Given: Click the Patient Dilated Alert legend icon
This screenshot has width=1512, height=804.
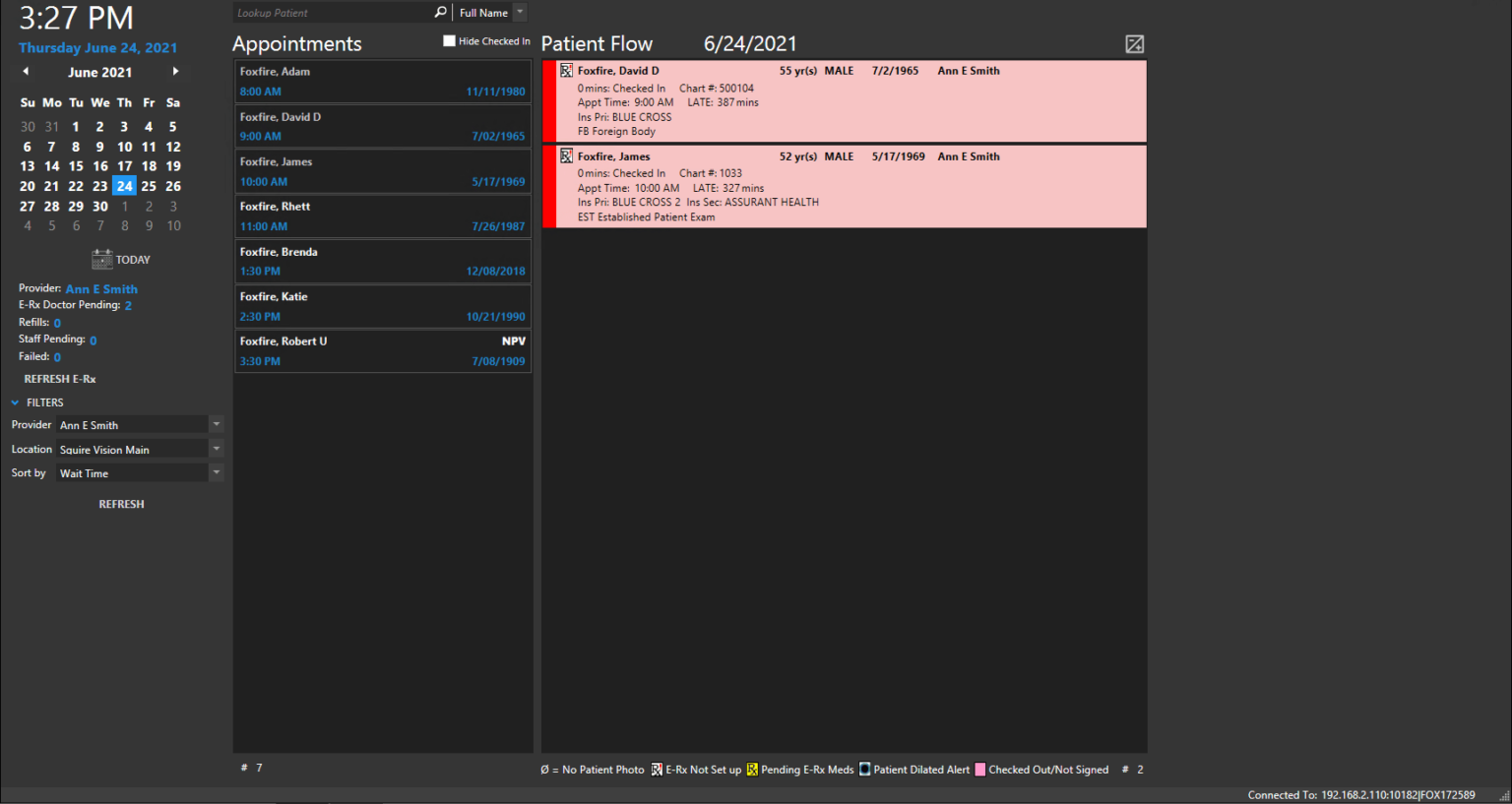Looking at the screenshot, I should pos(864,770).
